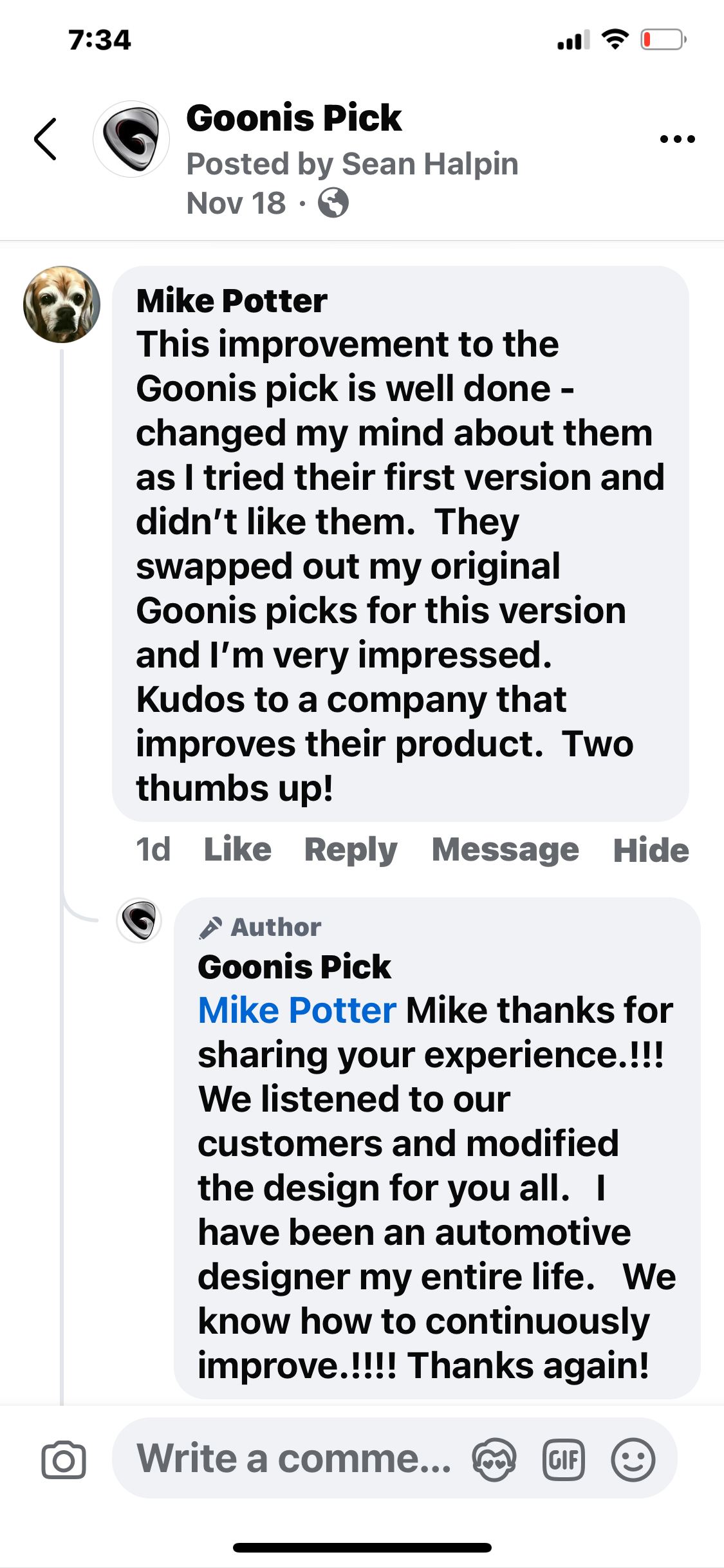Open the avatar sticker picker icon
Image resolution: width=724 pixels, height=1568 pixels.
click(494, 1459)
